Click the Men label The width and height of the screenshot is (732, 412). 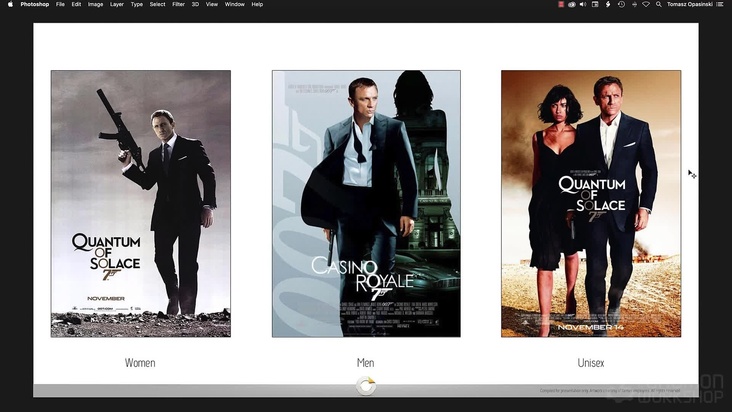[x=365, y=363]
